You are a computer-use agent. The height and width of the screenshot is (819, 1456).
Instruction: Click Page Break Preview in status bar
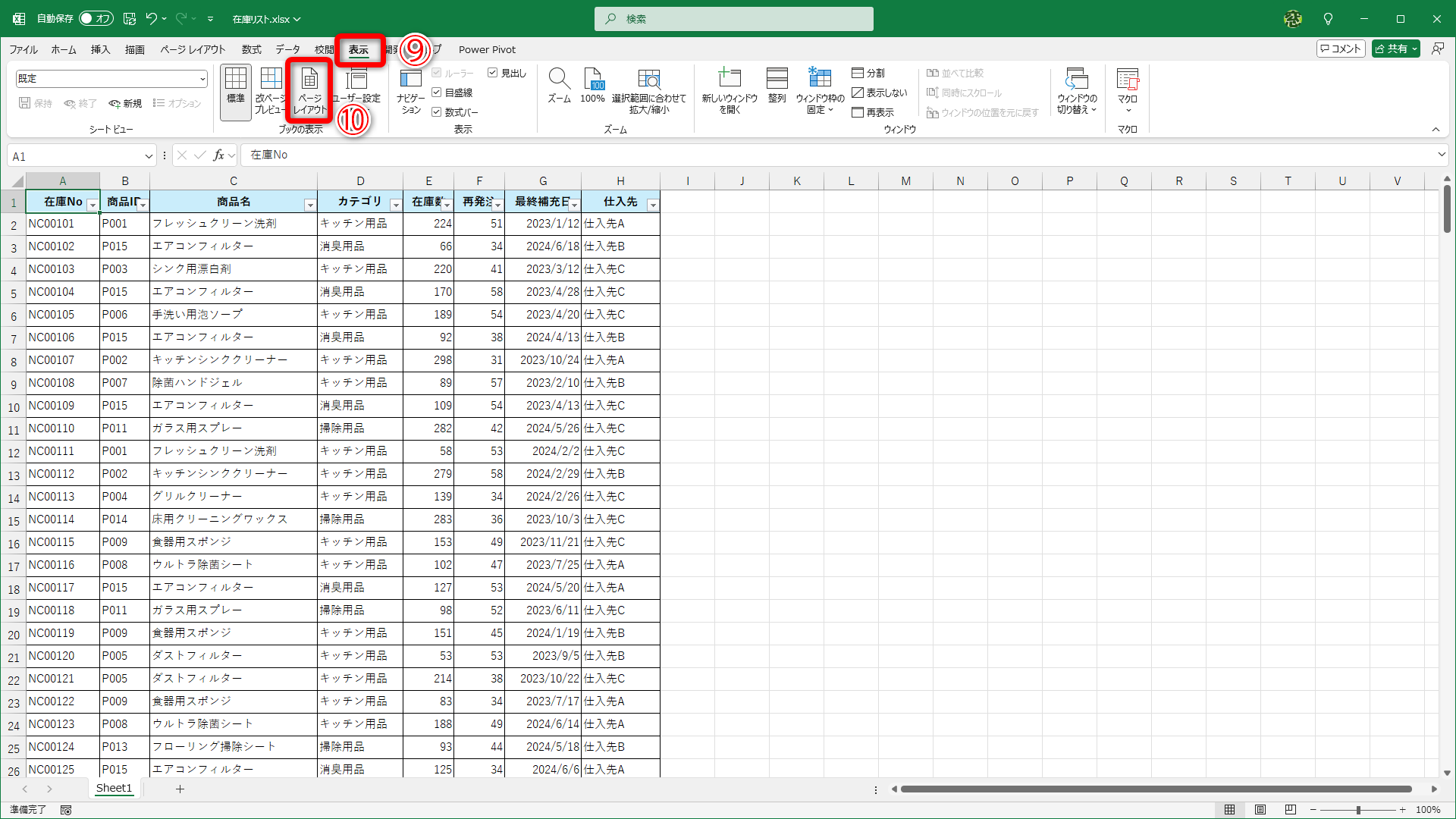click(x=1291, y=810)
